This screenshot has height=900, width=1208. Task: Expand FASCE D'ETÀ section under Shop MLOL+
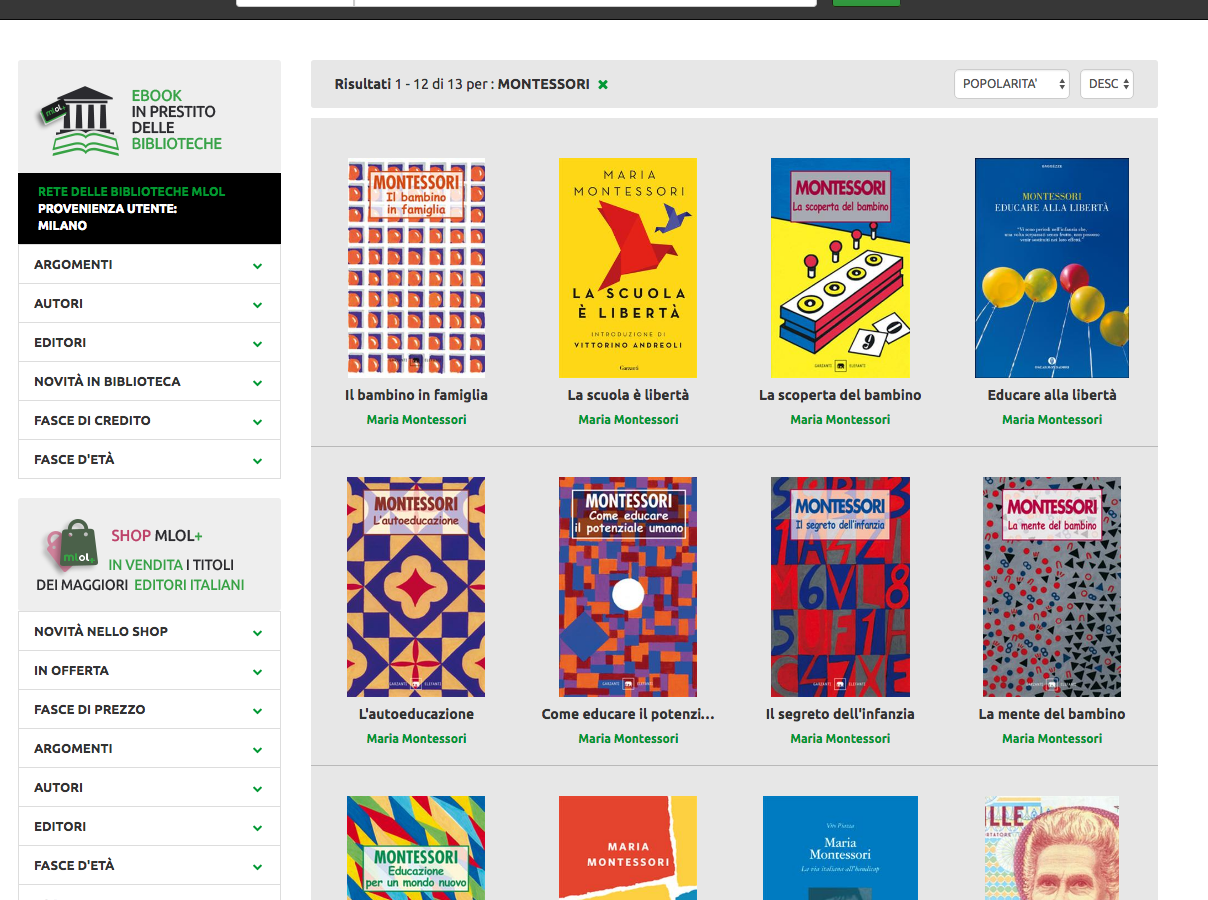point(149,866)
